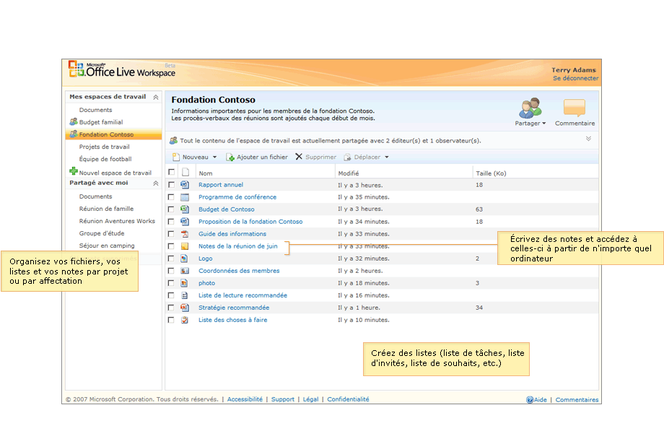
Task: Click the Guide des informations PDF icon
Action: pos(185,233)
